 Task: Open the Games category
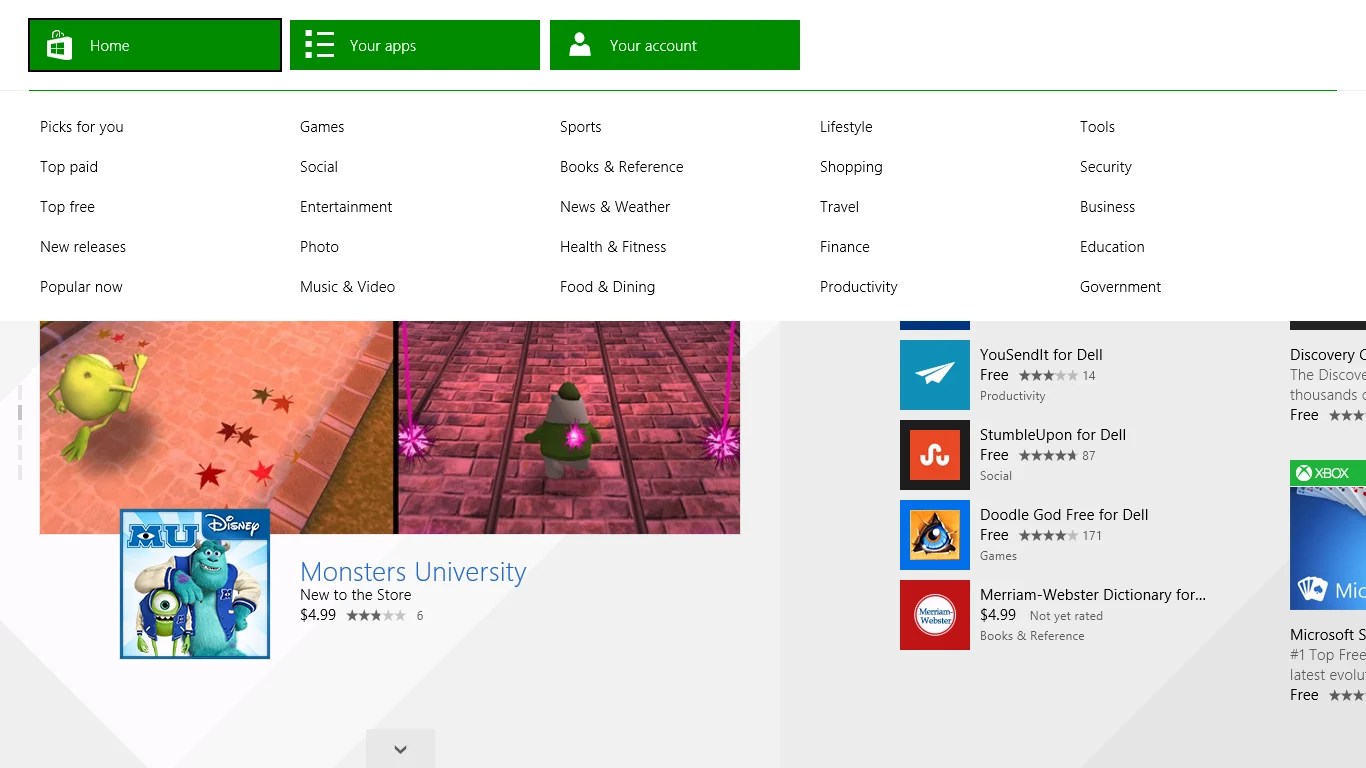[x=322, y=127]
